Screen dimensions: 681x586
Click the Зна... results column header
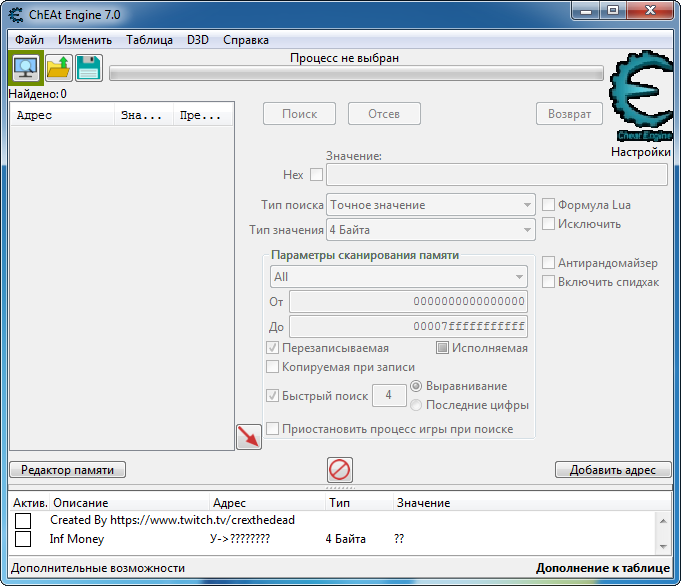(144, 116)
